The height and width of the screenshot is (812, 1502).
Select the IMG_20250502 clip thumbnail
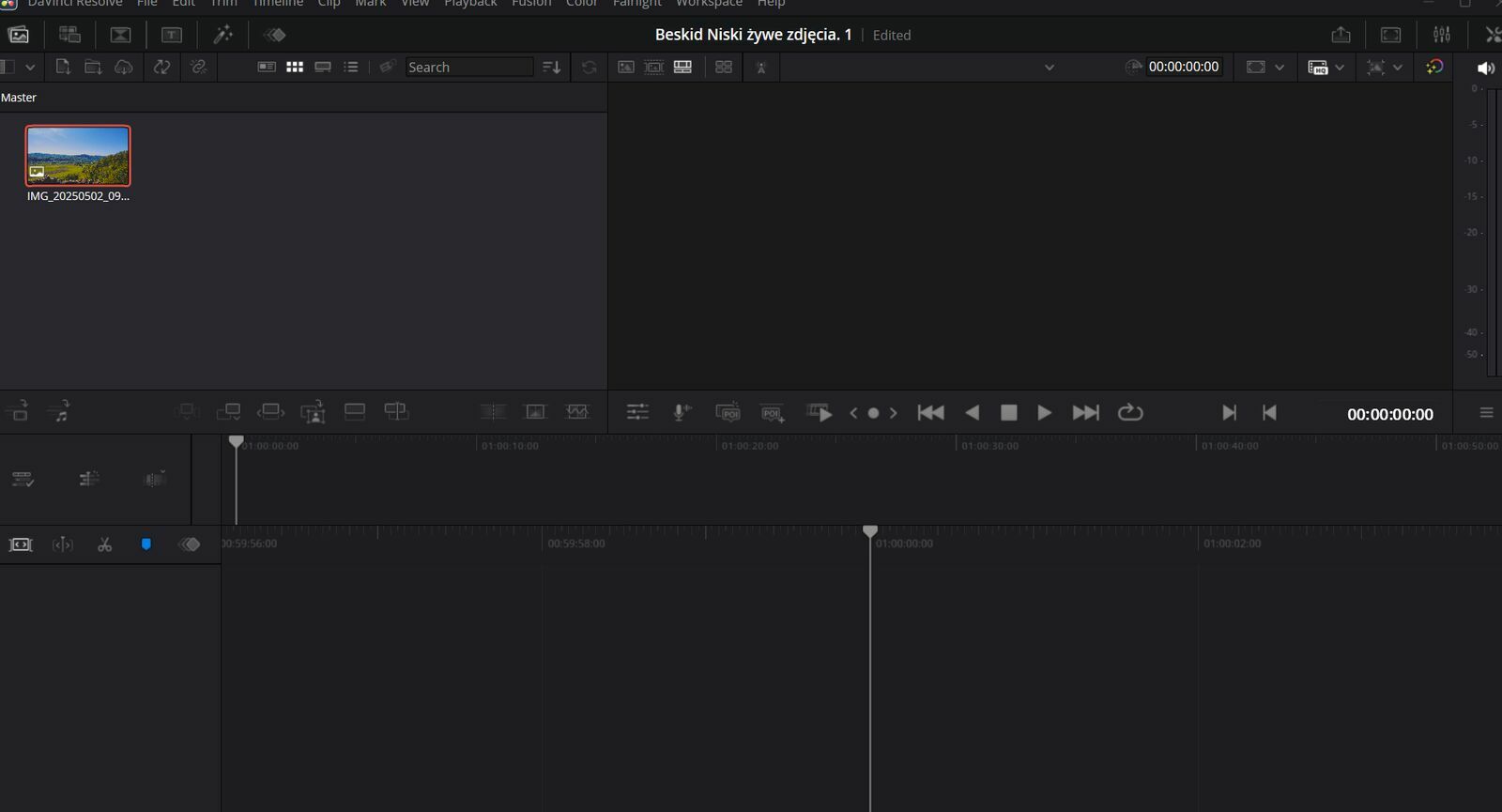pyautogui.click(x=78, y=156)
